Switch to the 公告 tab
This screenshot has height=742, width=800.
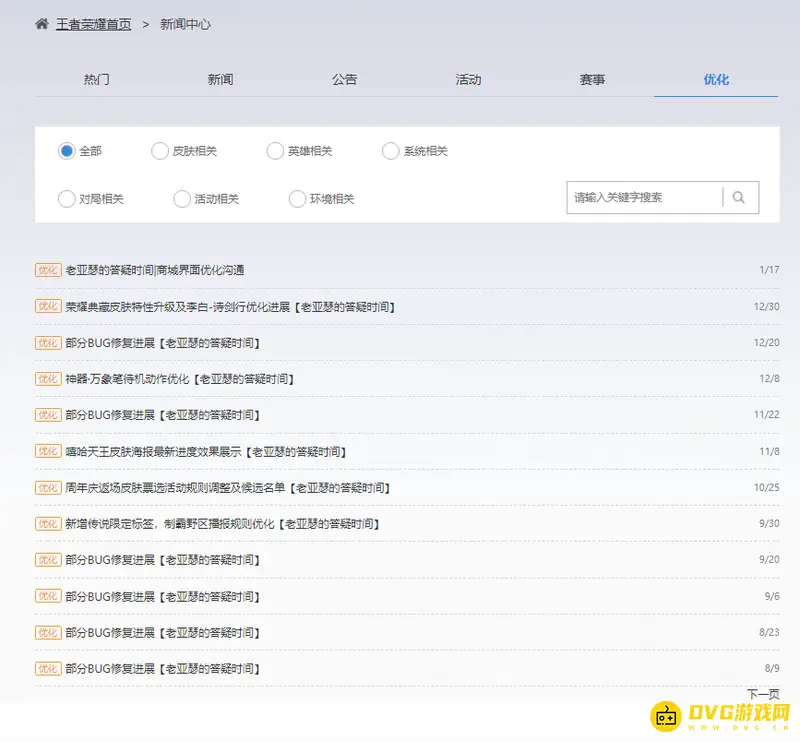point(345,79)
